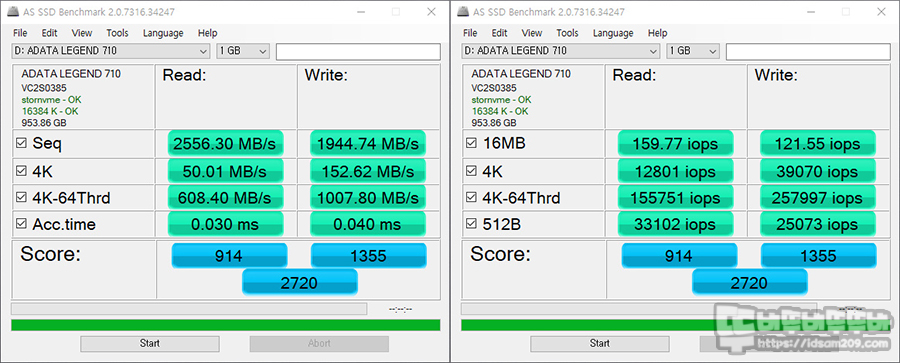Click read score 914 in left window
900x363 pixels.
click(229, 256)
